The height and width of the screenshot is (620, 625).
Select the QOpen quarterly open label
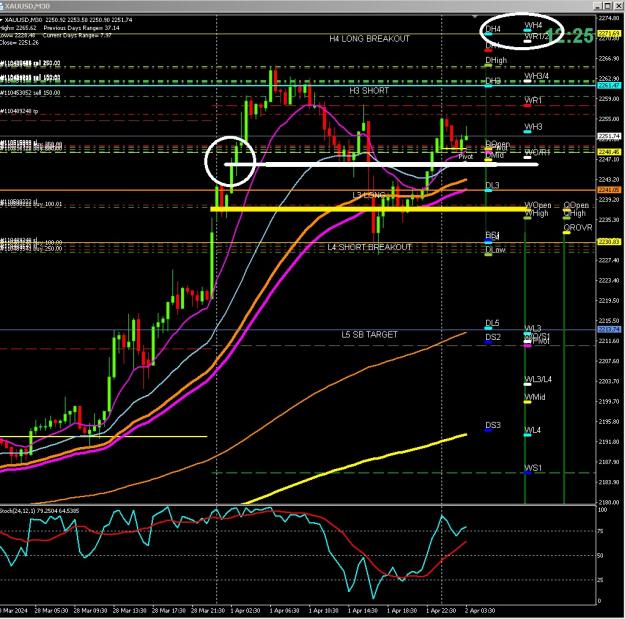(x=576, y=205)
